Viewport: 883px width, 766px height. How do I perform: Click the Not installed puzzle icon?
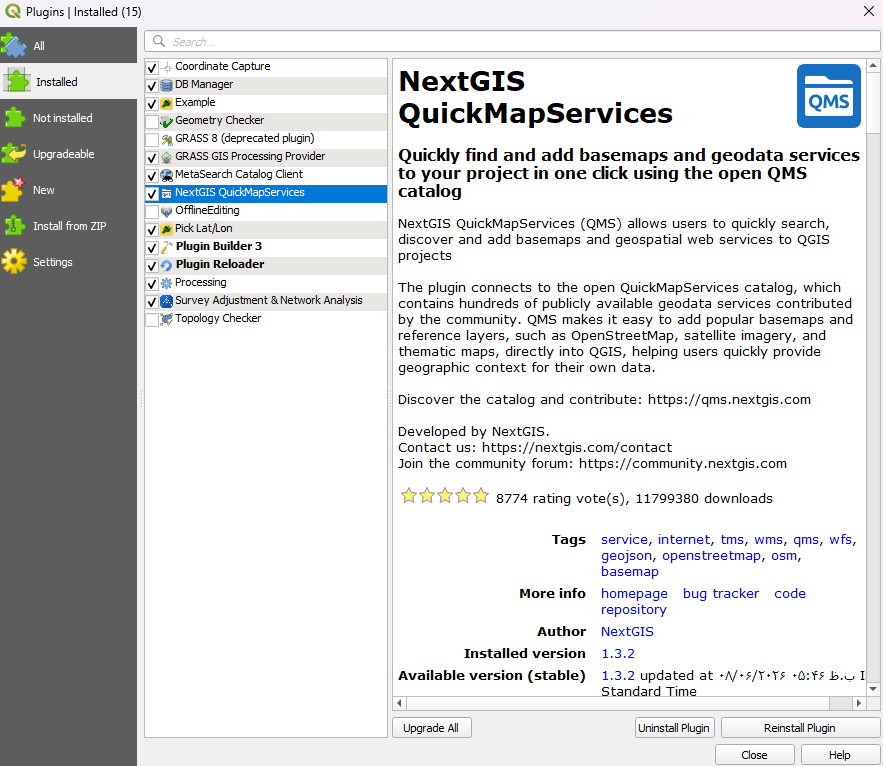tap(14, 118)
